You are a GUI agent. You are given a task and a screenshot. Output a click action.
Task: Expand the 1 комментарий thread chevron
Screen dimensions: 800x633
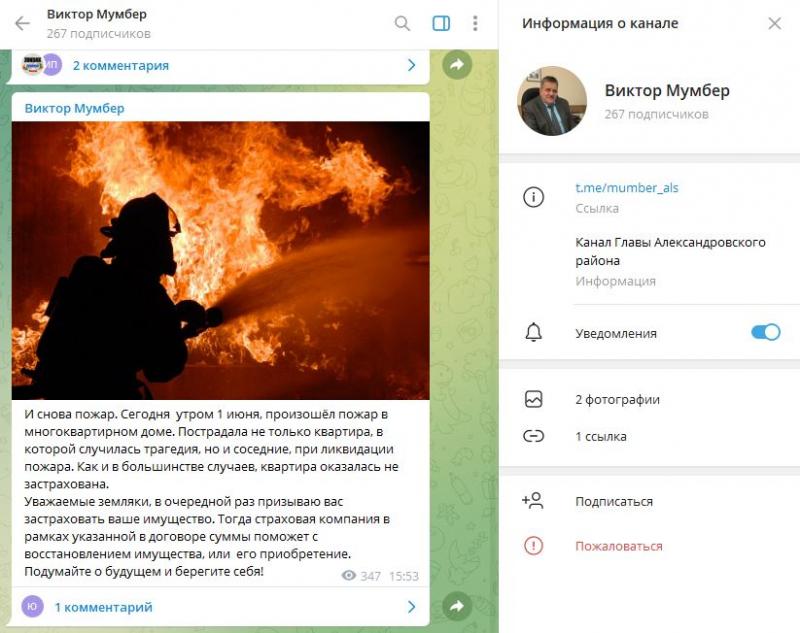412,606
